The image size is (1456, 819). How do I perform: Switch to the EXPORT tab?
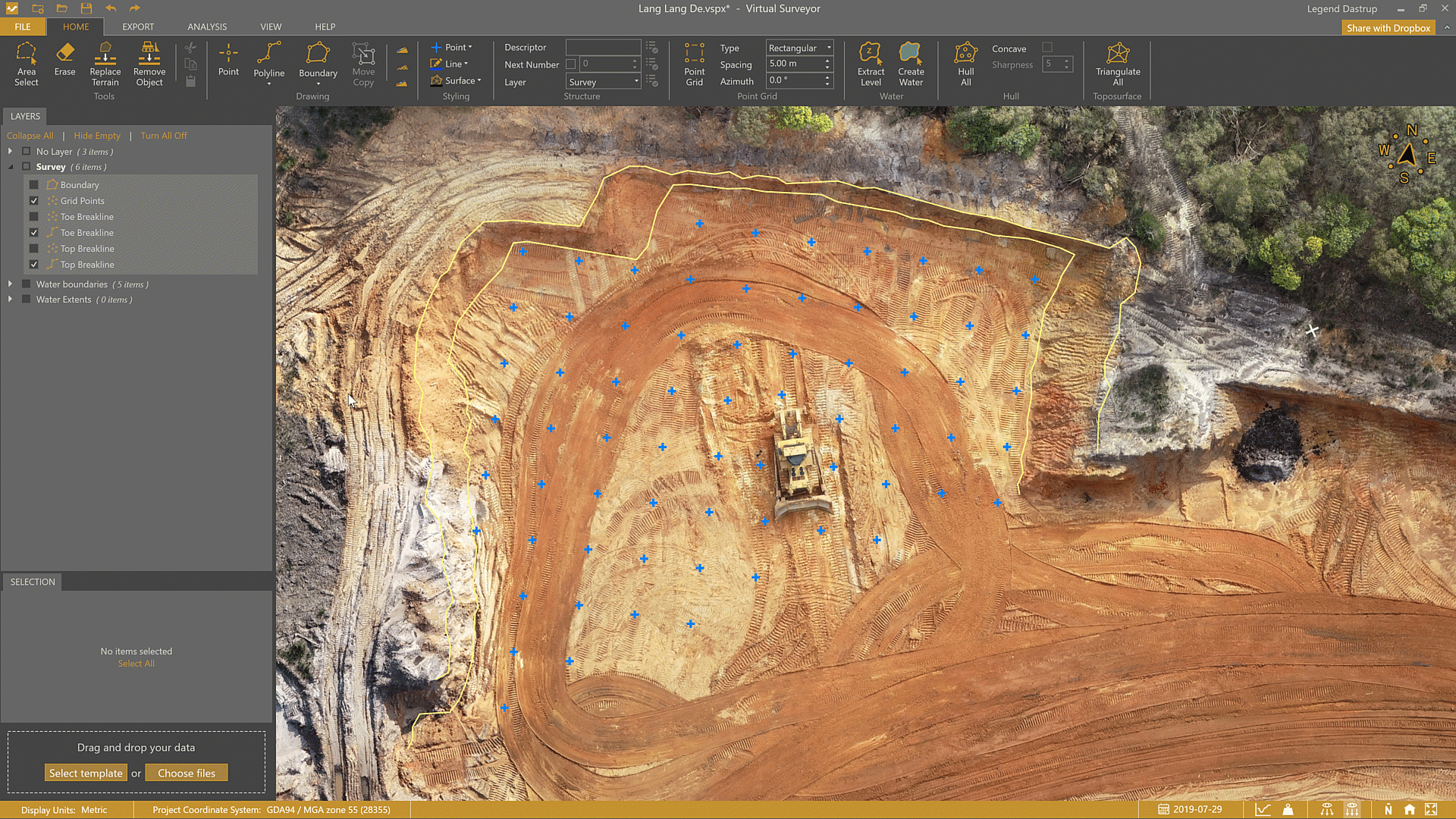(x=138, y=27)
